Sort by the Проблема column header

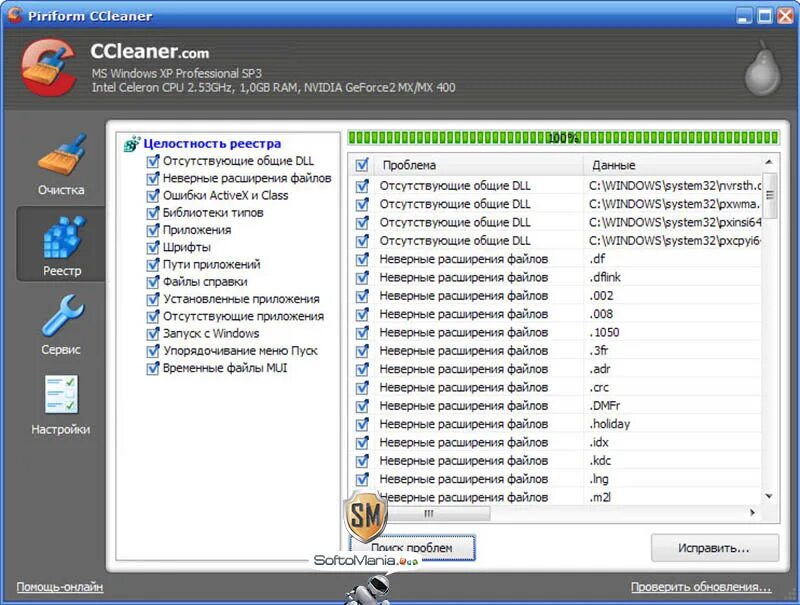click(478, 165)
